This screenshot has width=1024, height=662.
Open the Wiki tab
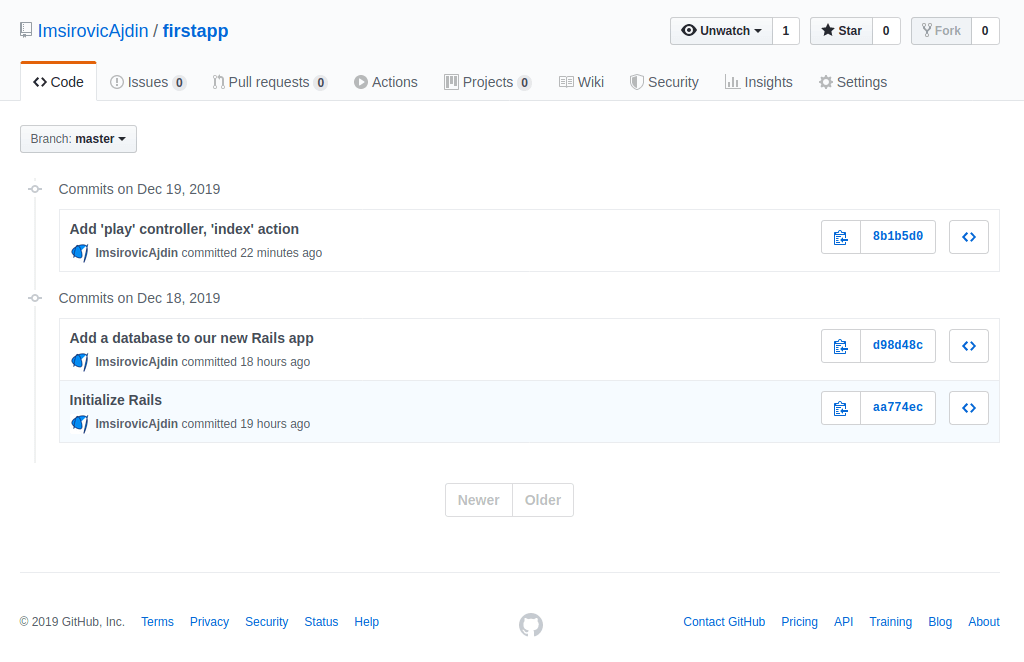pyautogui.click(x=581, y=82)
